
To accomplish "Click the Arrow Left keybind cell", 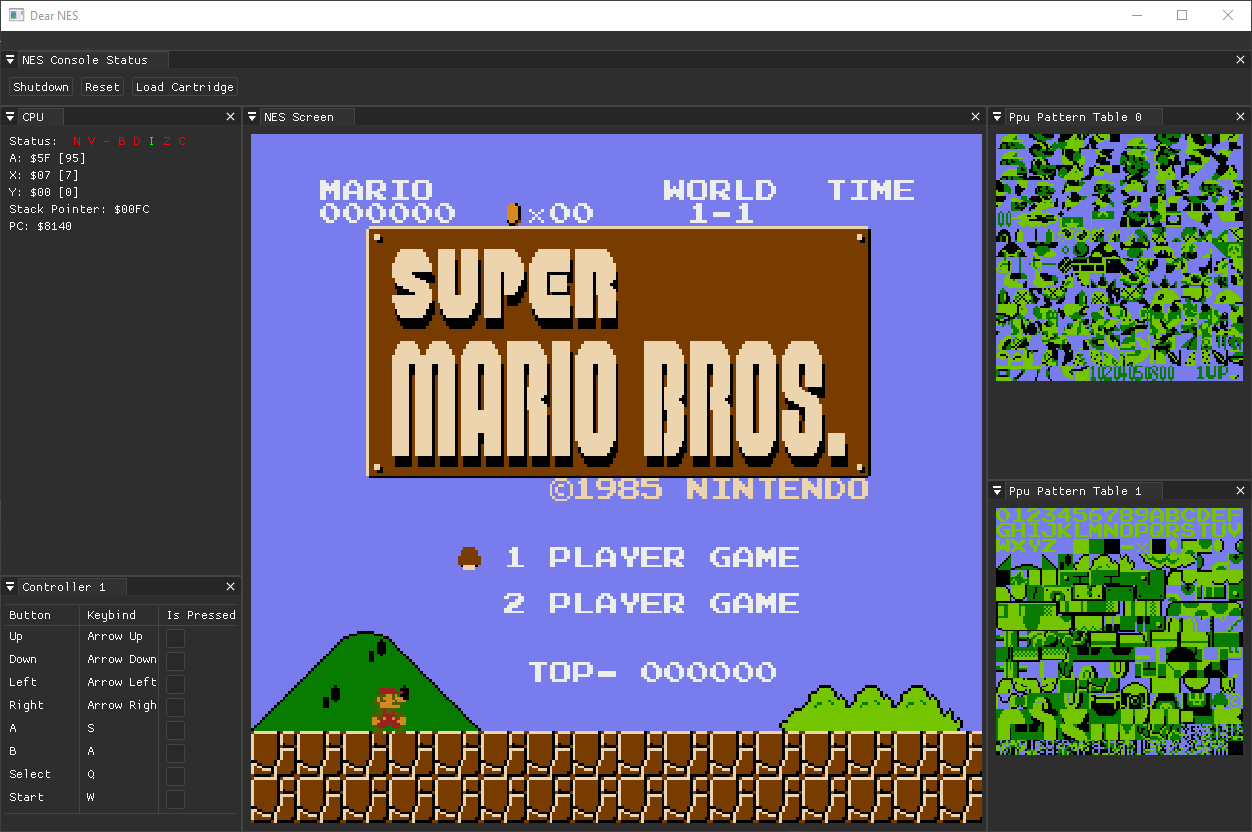I will 122,683.
